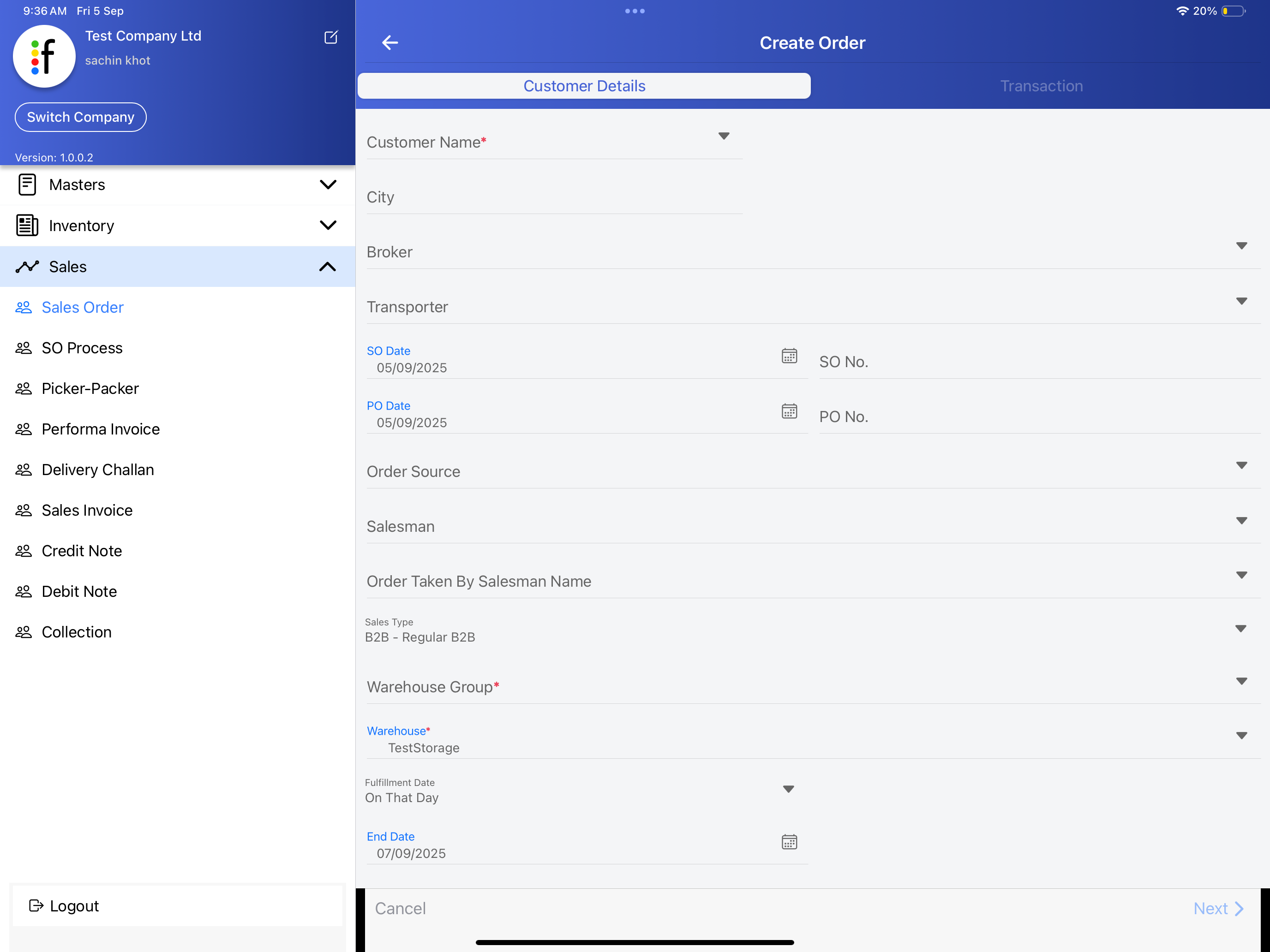Open Sales Invoice menu item
This screenshot has width=1270, height=952.
pyautogui.click(x=177, y=510)
